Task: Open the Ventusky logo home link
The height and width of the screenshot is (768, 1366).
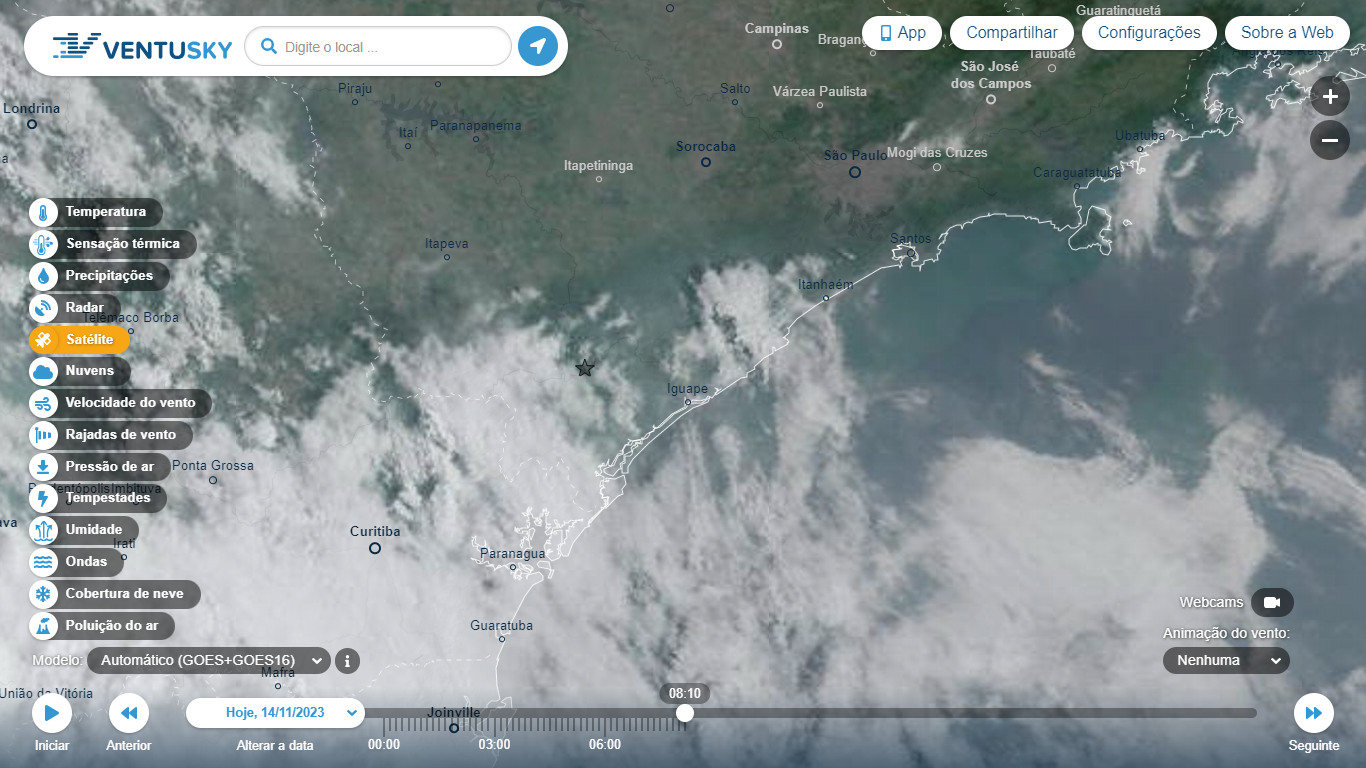Action: [142, 47]
